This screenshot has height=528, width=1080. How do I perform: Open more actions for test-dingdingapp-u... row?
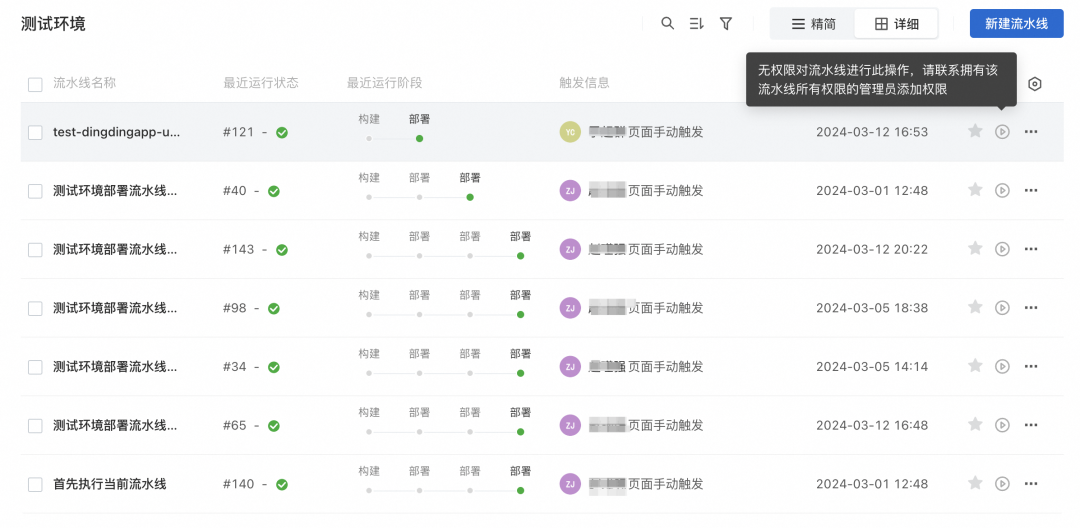(1031, 131)
